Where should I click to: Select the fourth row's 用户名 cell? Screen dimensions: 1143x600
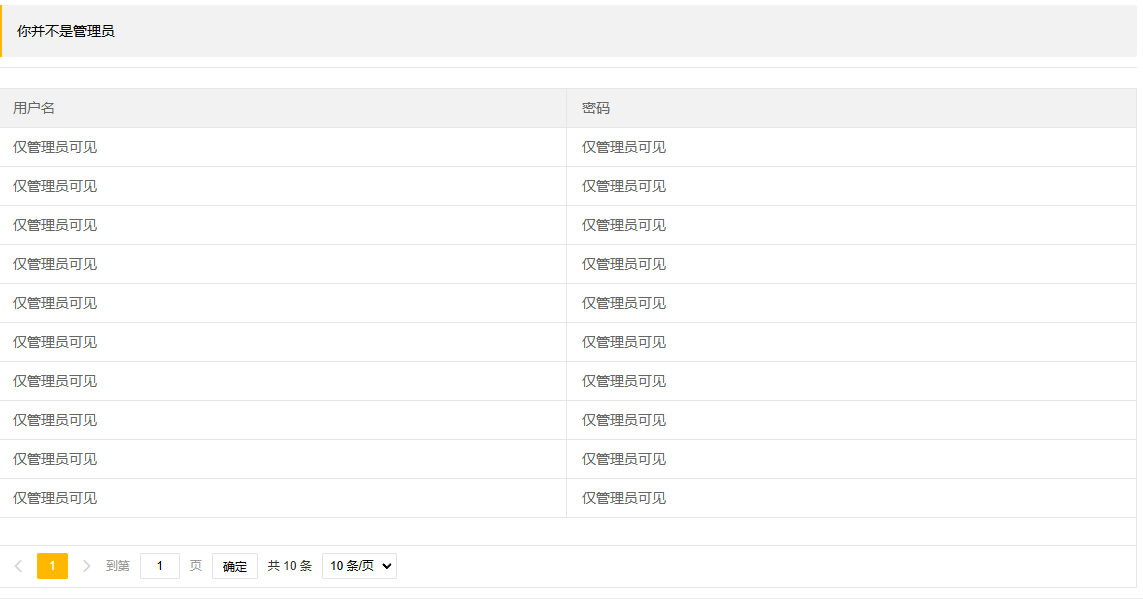55,264
